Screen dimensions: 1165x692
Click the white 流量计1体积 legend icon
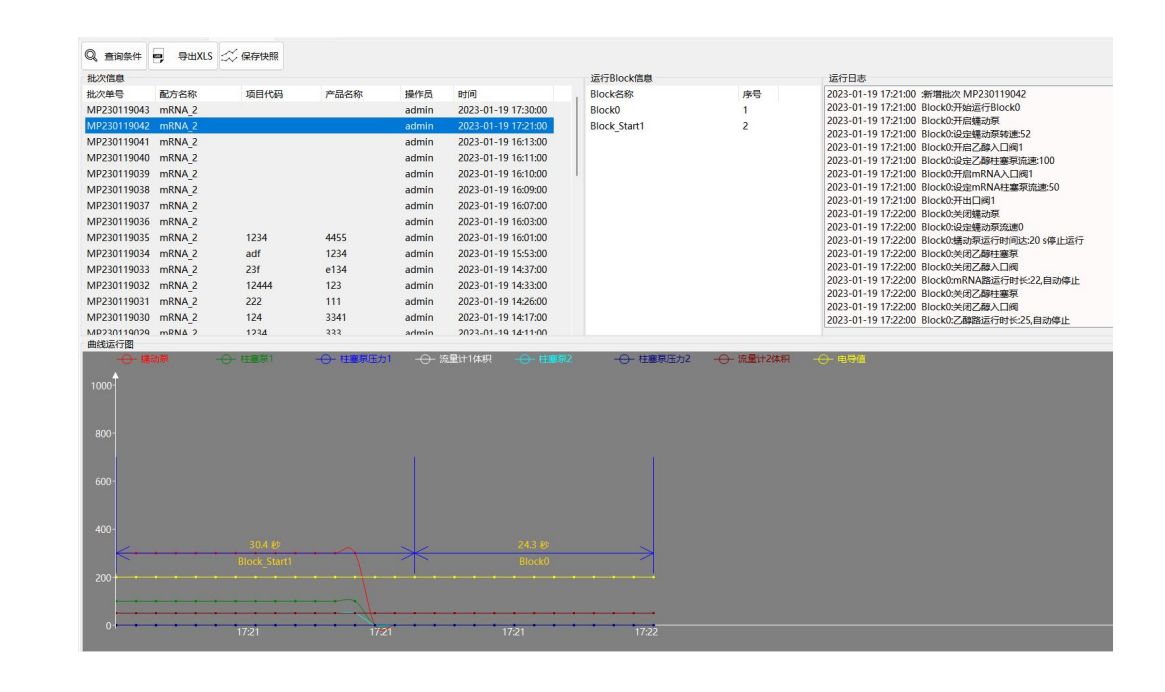424,359
